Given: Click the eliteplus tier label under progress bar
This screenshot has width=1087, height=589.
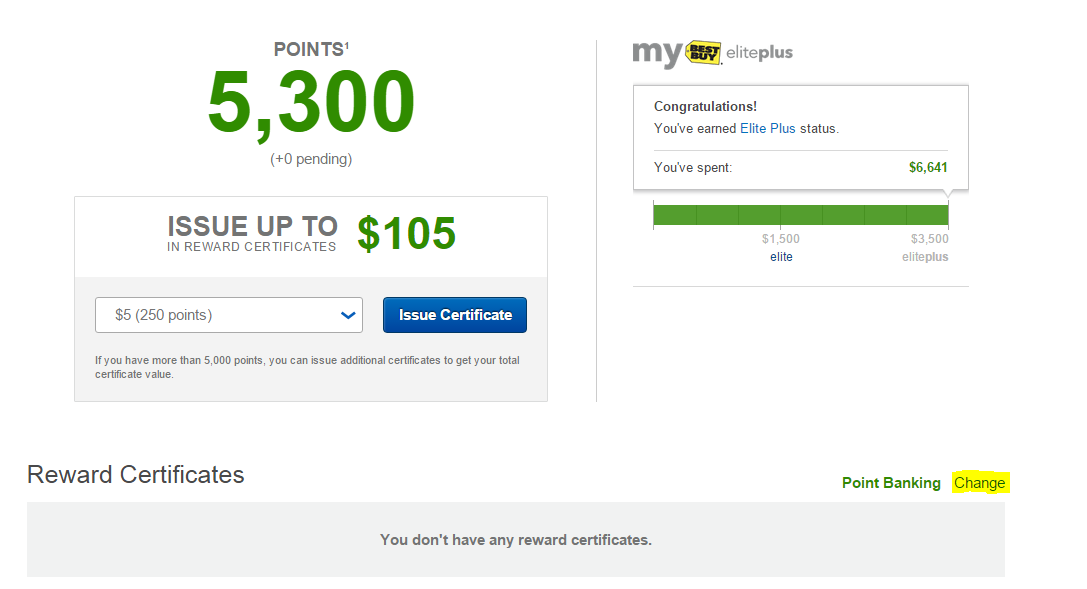Looking at the screenshot, I should click(925, 257).
